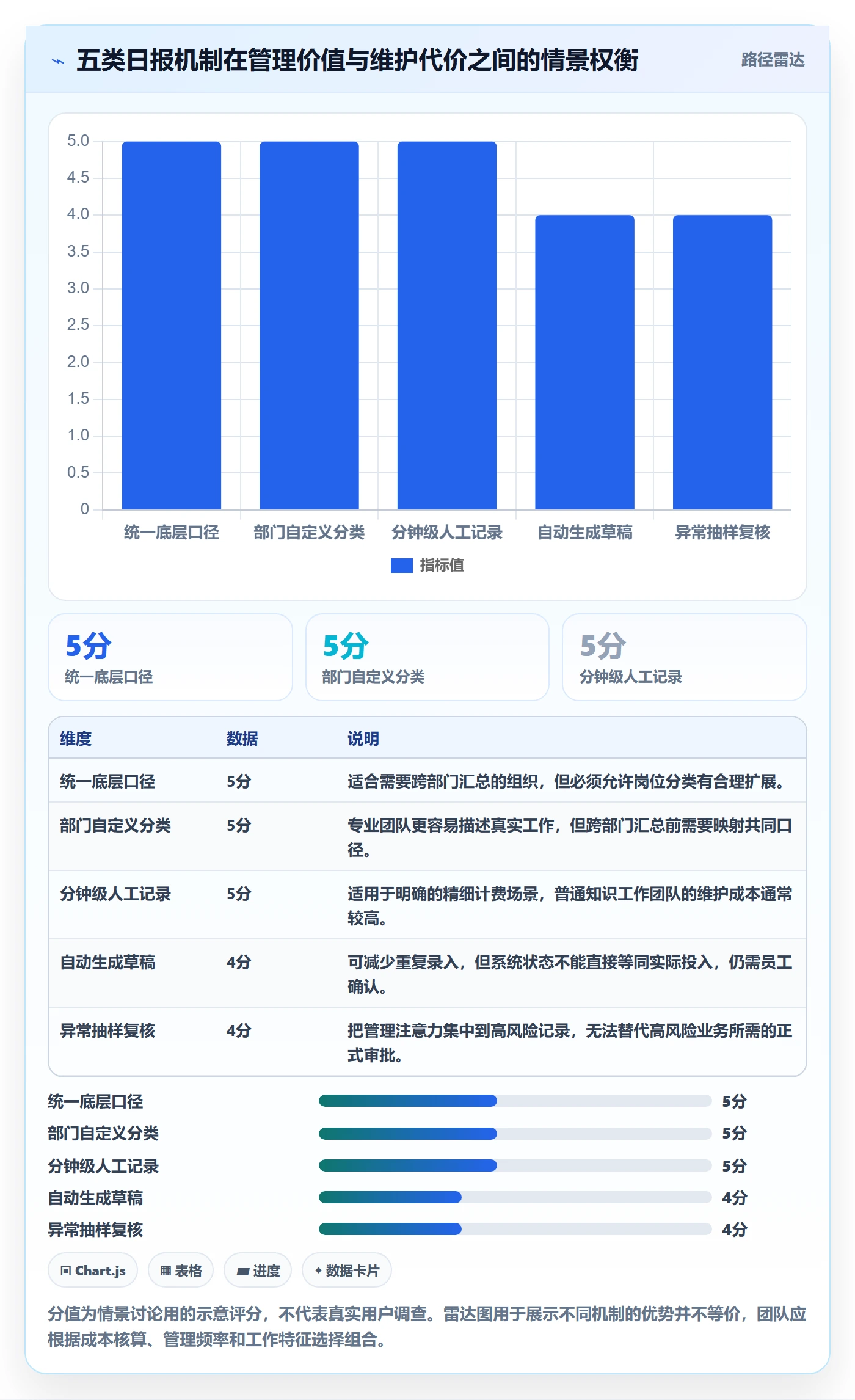The width and height of the screenshot is (855, 1400).
Task: Click the 说明 column header
Action: [363, 738]
